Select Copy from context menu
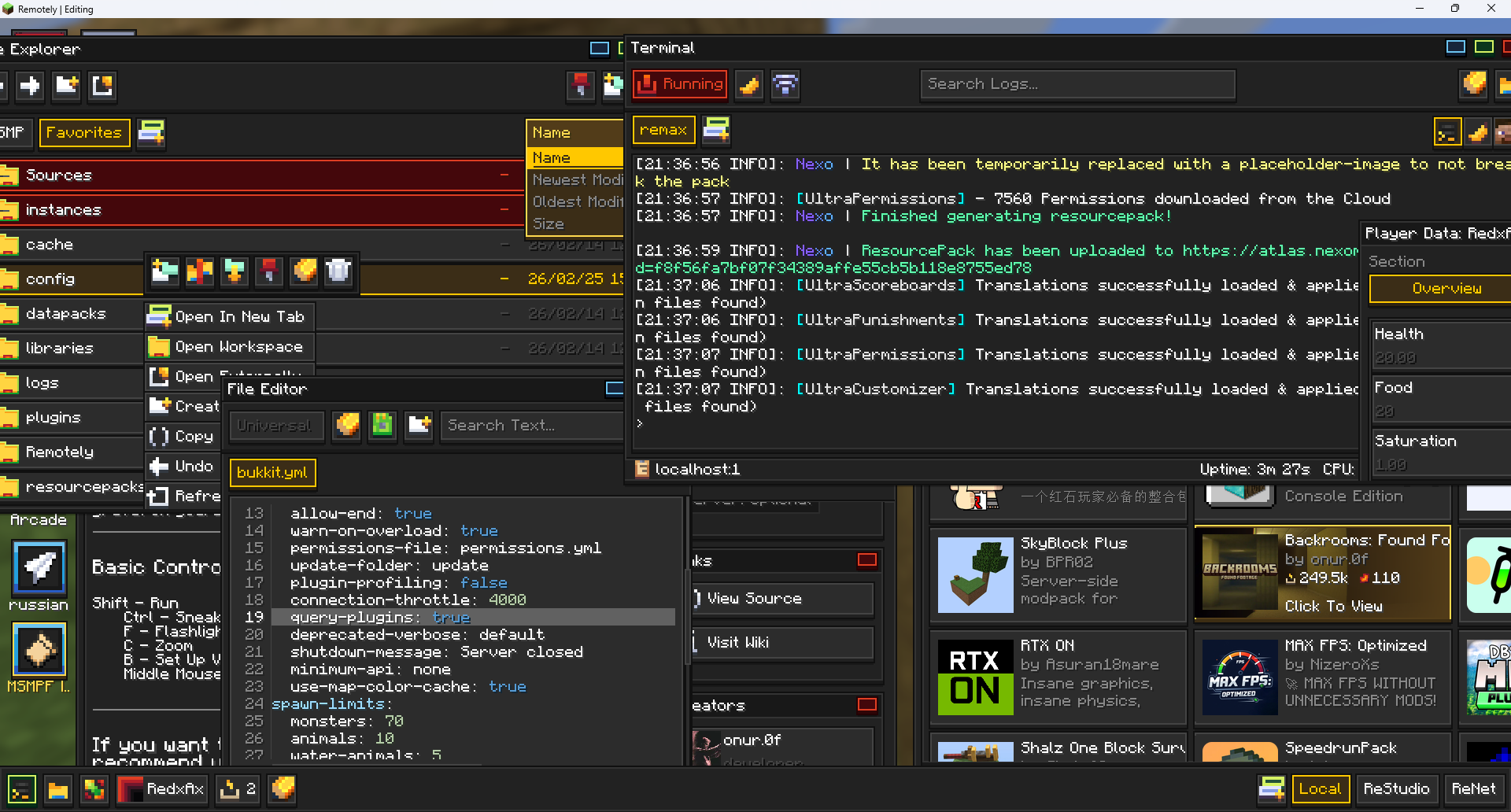Screen dimensions: 1511x812 pyautogui.click(x=183, y=436)
